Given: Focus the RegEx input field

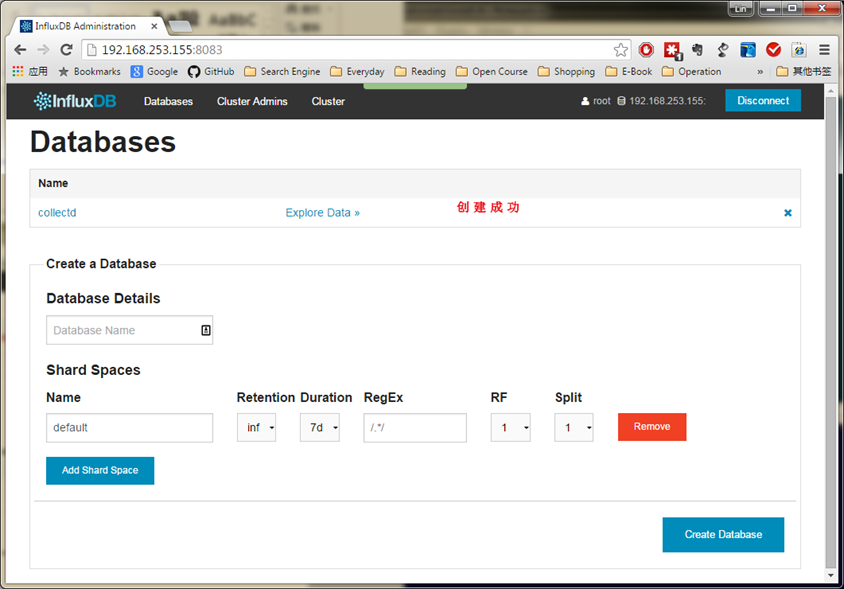Looking at the screenshot, I should [x=415, y=428].
